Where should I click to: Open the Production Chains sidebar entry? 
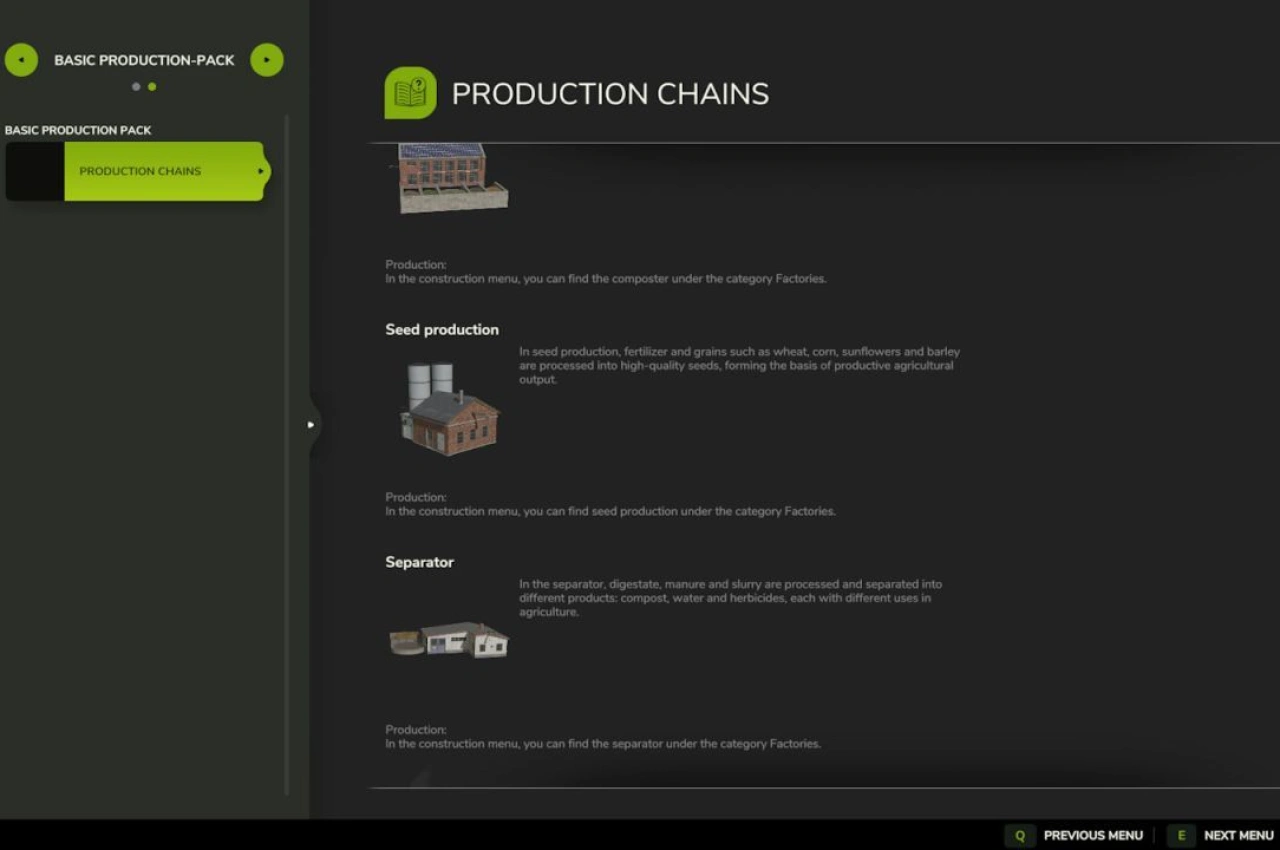click(x=140, y=171)
